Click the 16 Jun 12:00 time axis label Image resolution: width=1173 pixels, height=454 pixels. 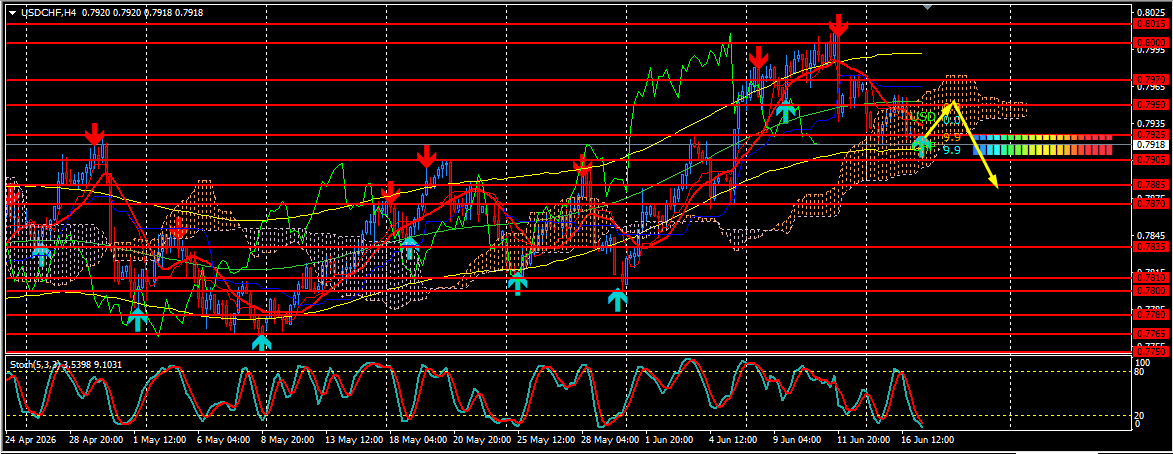928,440
